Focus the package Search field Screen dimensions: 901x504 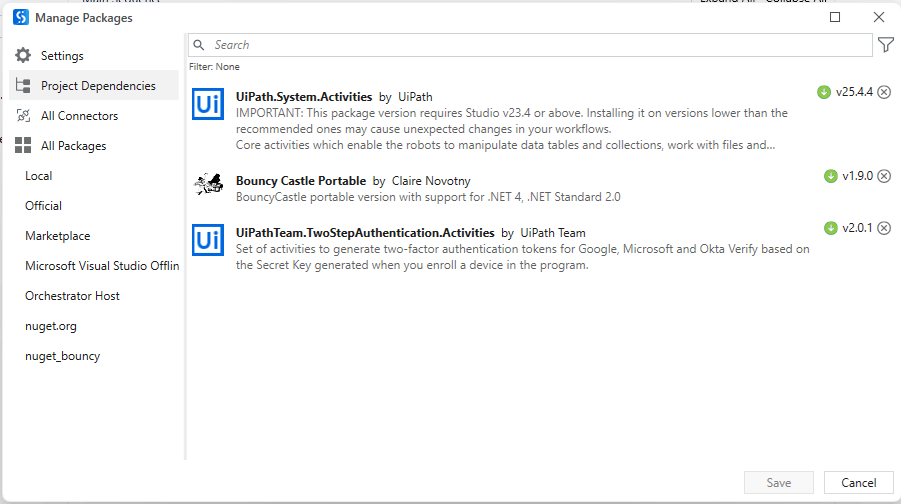point(530,45)
